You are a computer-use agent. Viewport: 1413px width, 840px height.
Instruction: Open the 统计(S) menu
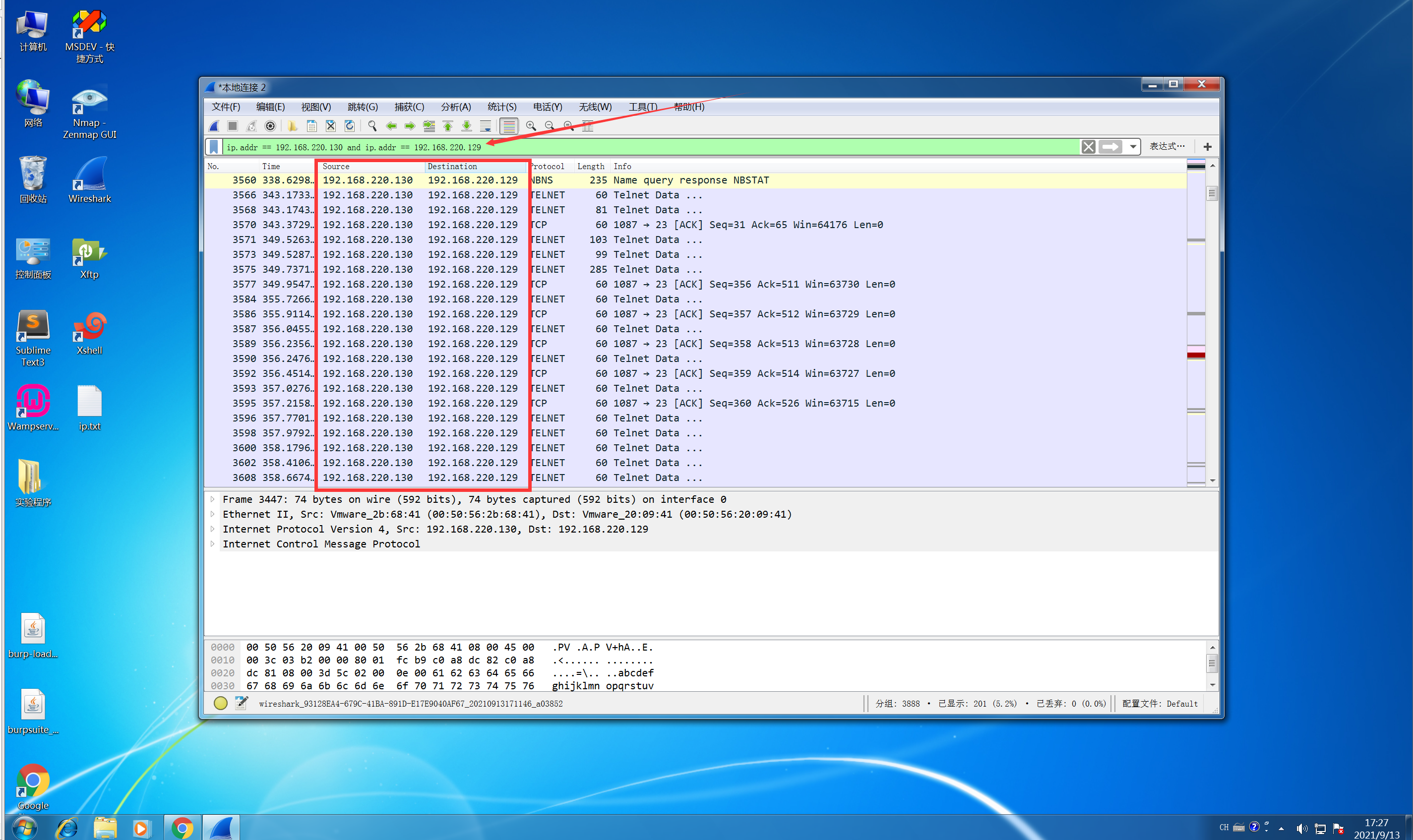coord(502,107)
